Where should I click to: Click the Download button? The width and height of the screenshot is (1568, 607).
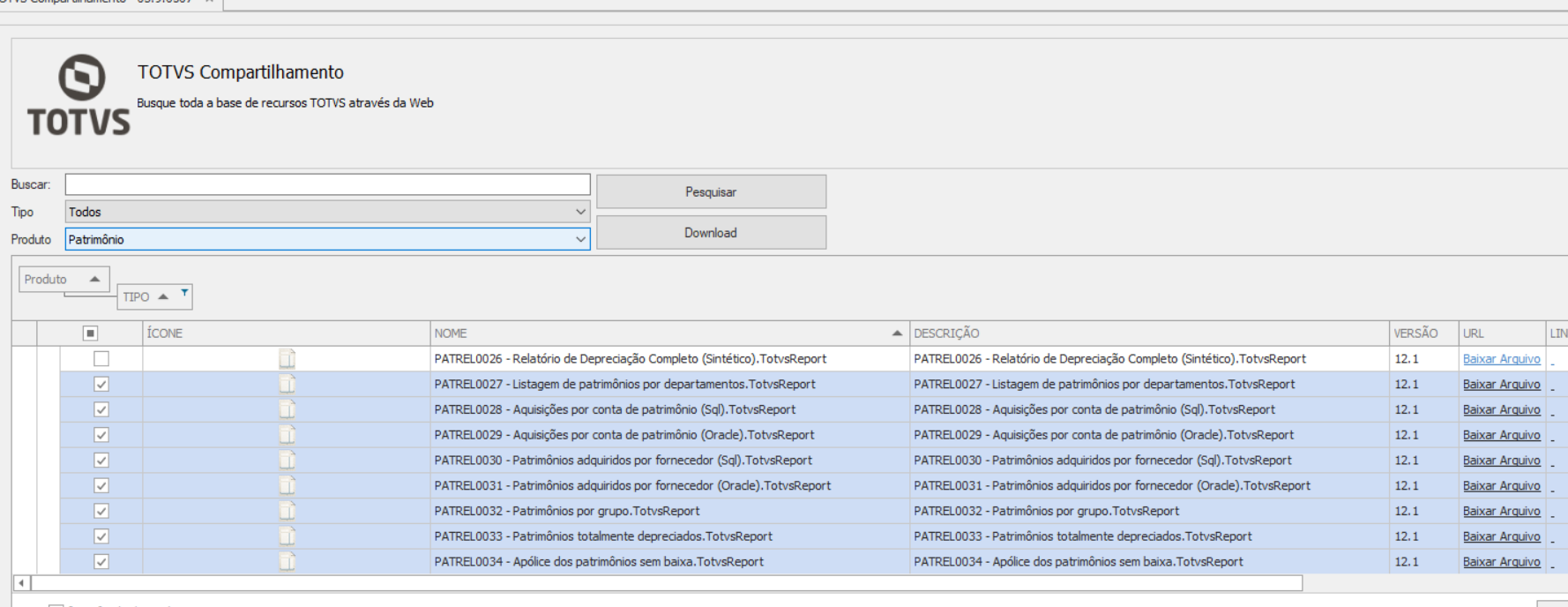pos(711,232)
